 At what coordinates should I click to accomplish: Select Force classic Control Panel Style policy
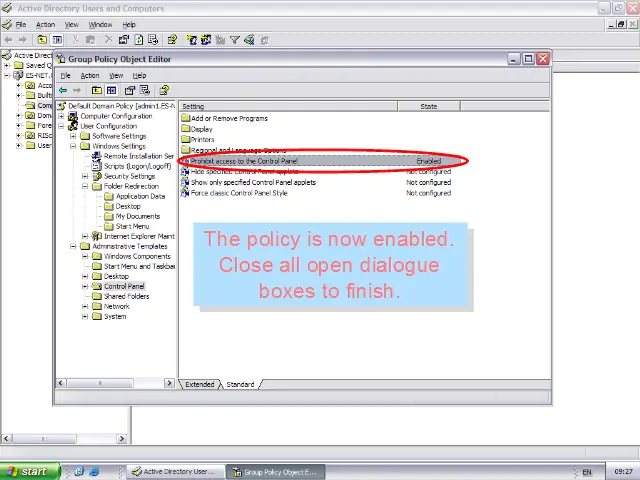[x=239, y=193]
